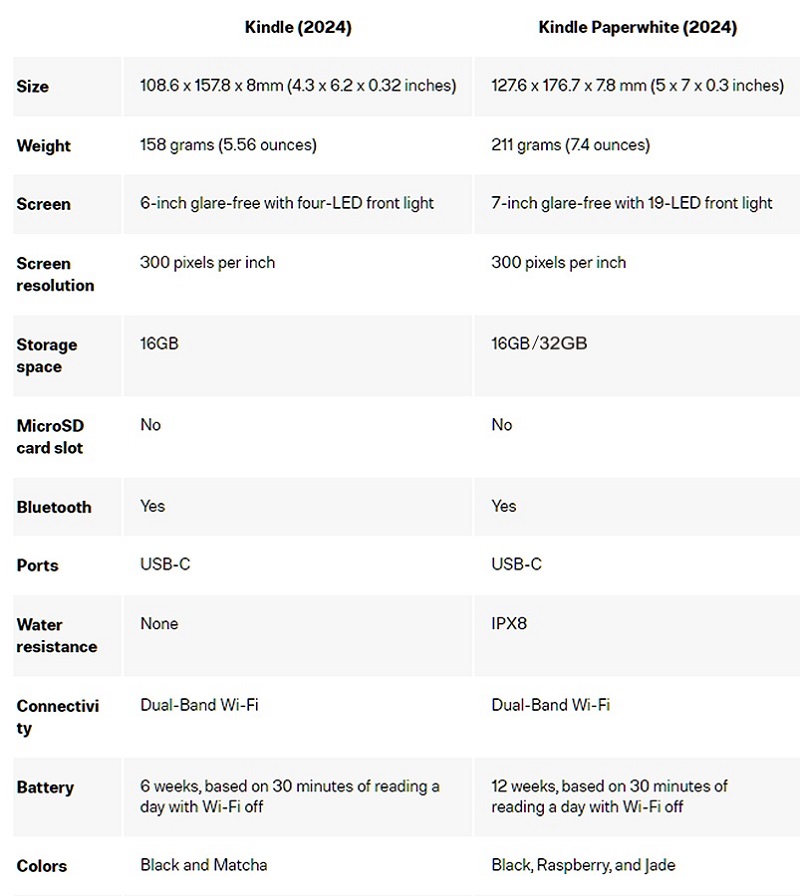Viewport: 800px width, 896px height.
Task: Click the Ports row label
Action: tap(38, 565)
